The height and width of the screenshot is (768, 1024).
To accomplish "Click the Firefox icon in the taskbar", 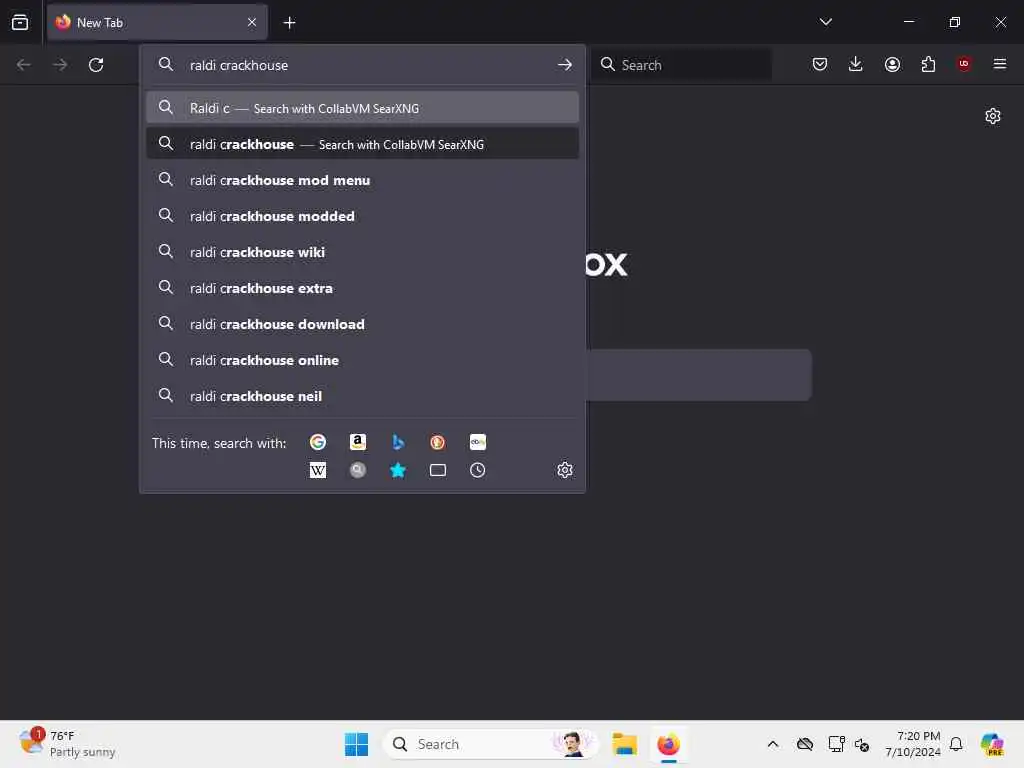I will tap(668, 744).
